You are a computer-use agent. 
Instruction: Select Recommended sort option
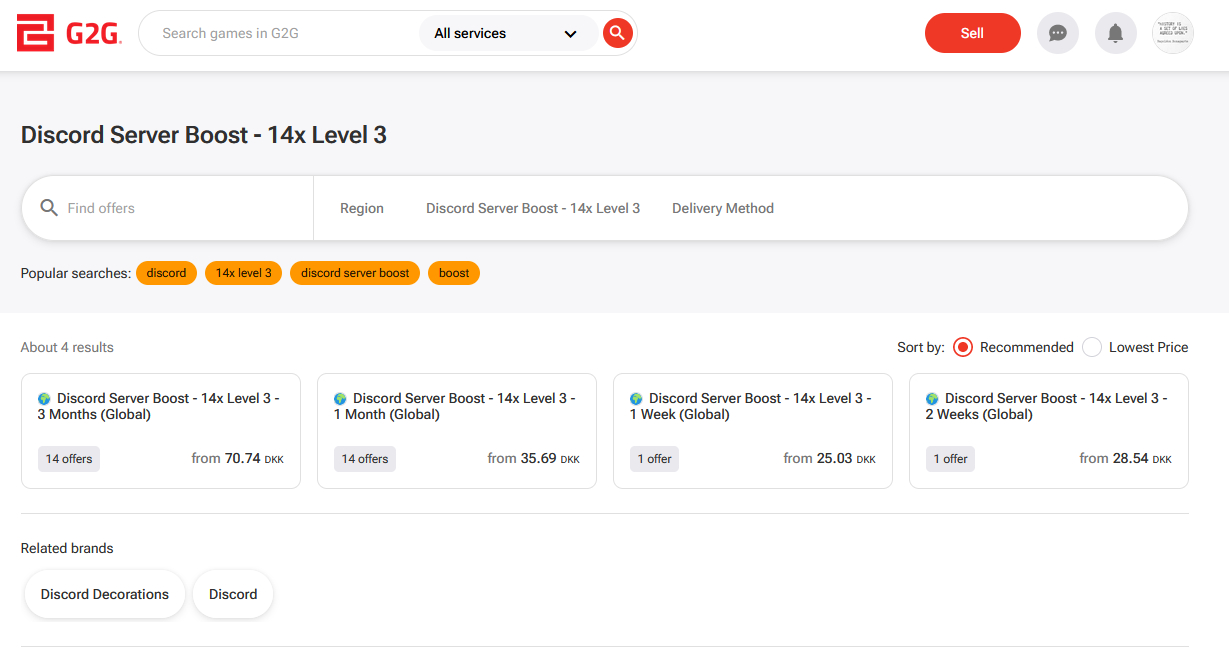963,347
